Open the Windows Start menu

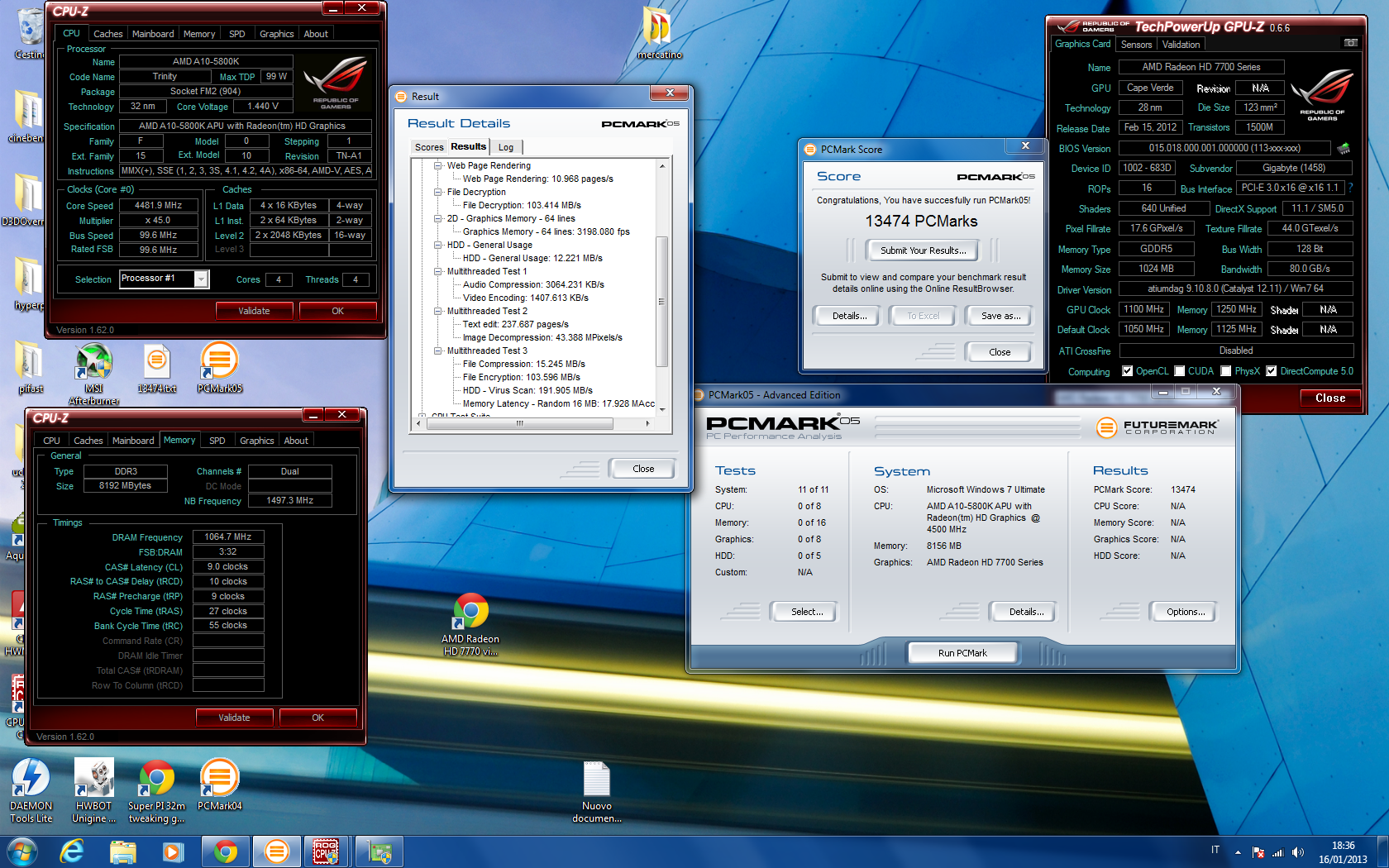click(x=22, y=851)
